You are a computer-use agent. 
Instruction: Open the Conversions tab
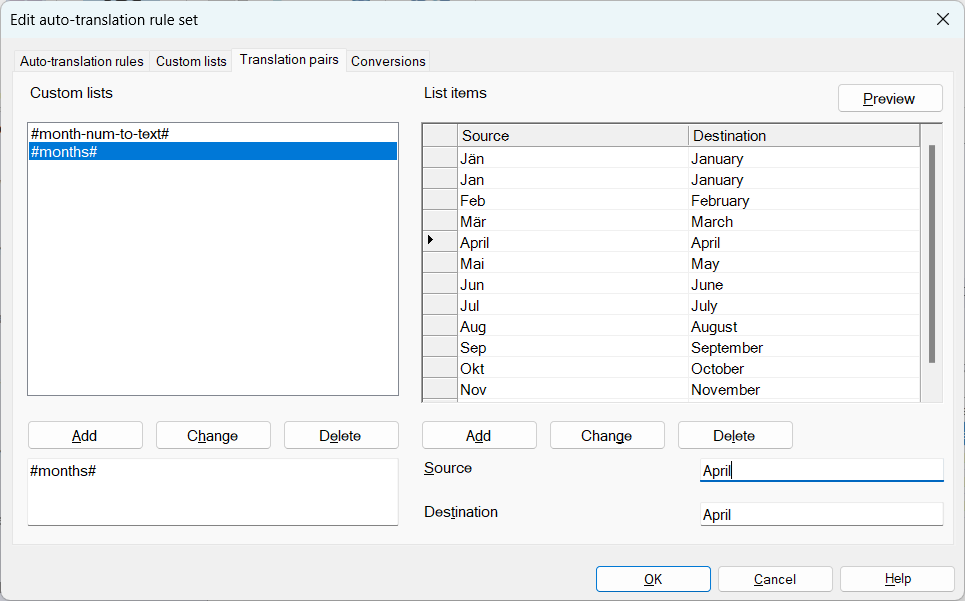(x=388, y=61)
